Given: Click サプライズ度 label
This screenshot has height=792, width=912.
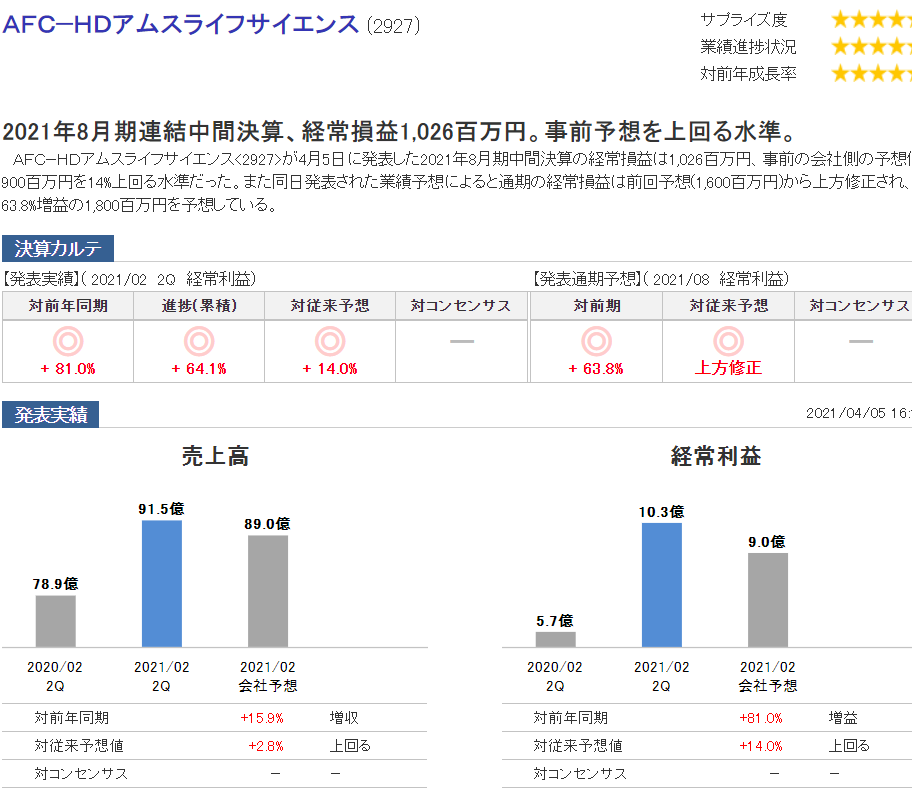Looking at the screenshot, I should pyautogui.click(x=743, y=20).
